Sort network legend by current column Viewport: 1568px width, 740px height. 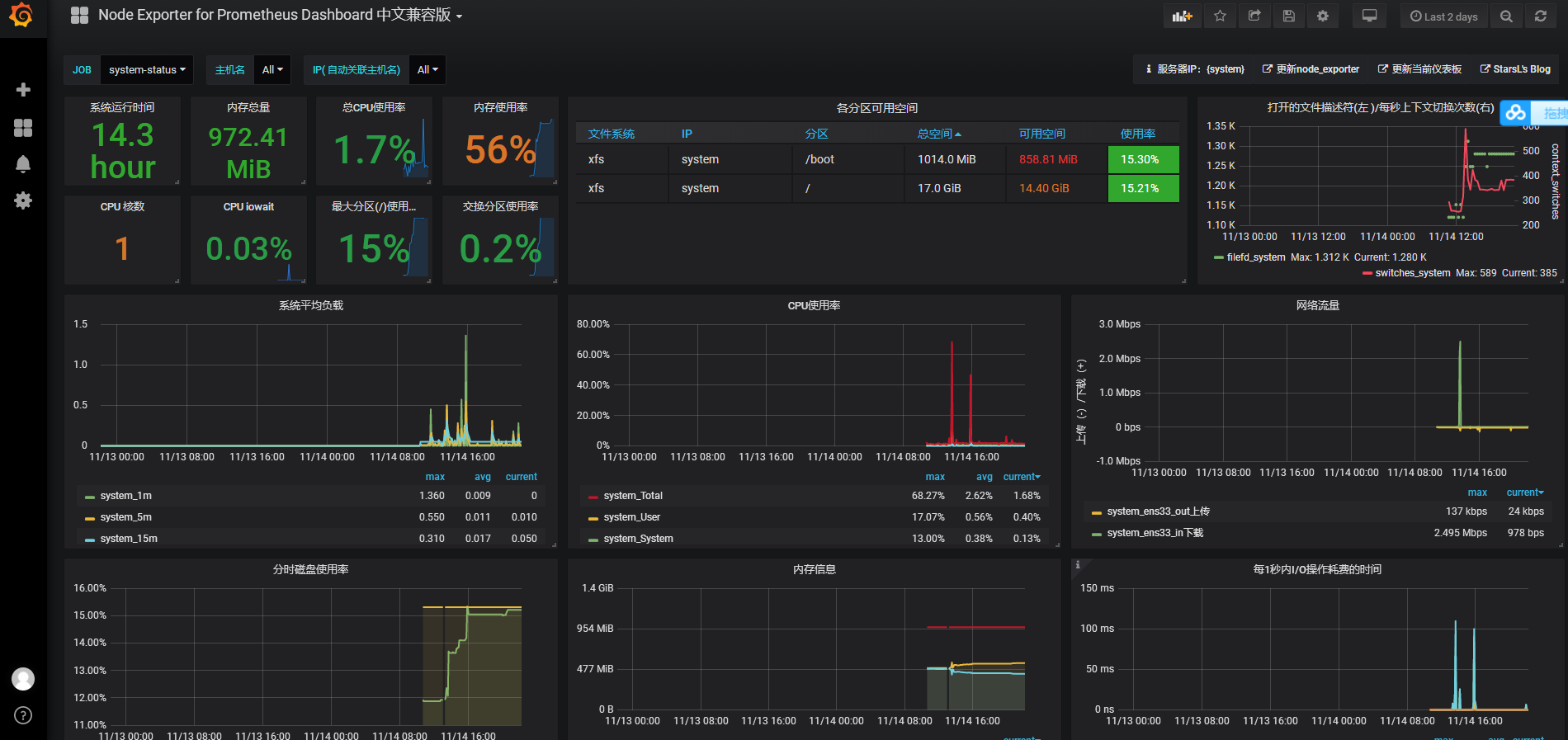click(1525, 493)
